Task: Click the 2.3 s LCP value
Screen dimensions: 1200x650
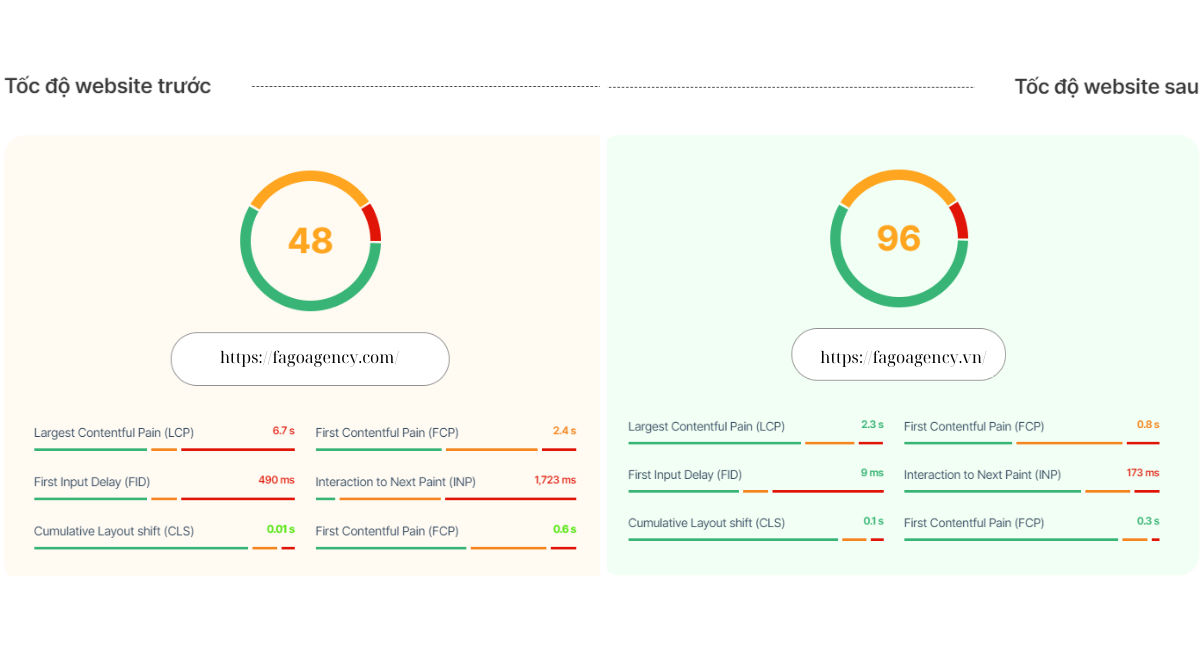Action: (x=872, y=425)
